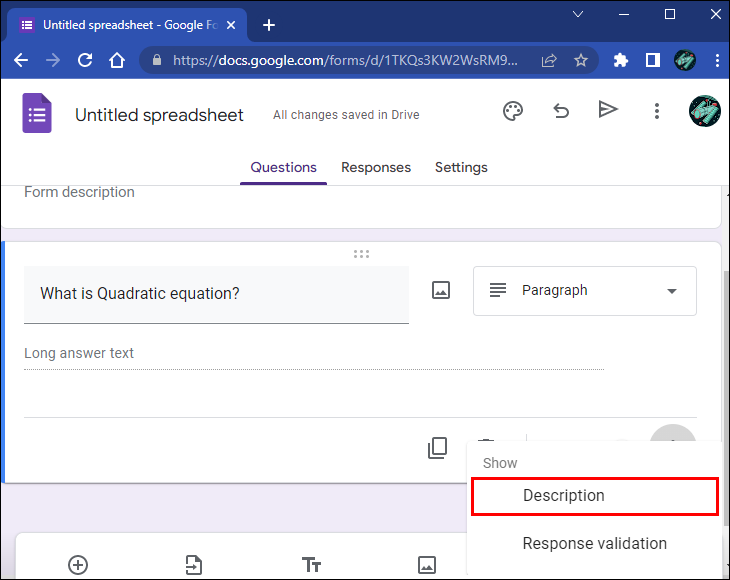Open the tab search chevron
This screenshot has width=730, height=580.
point(579,15)
